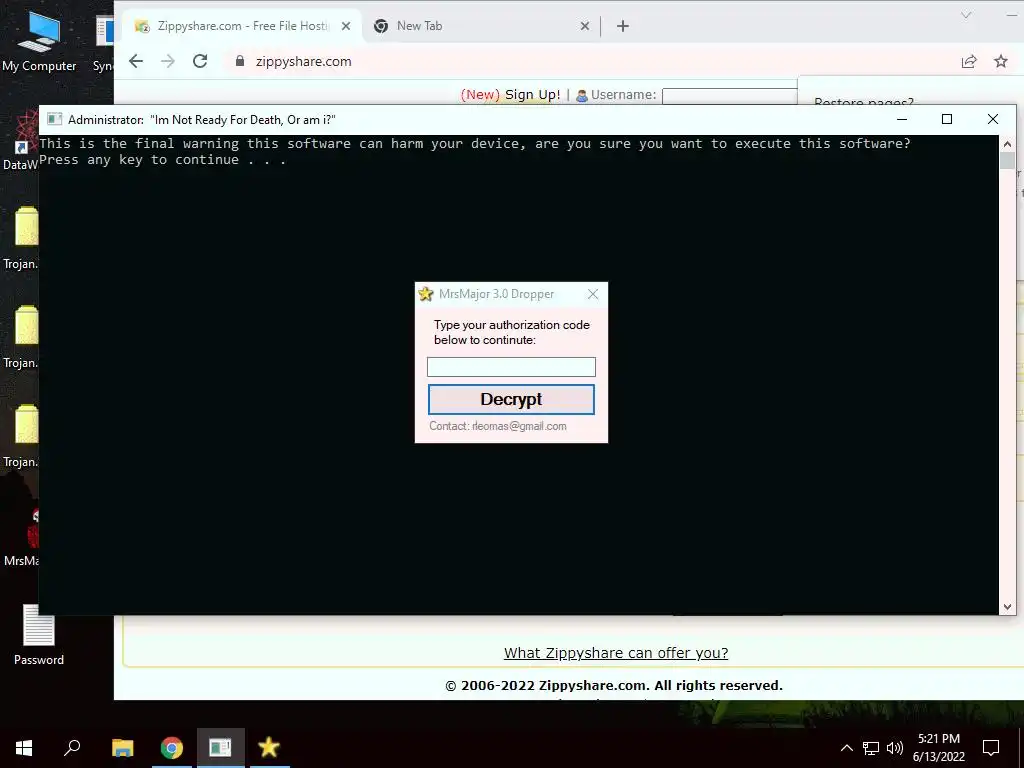Switch to the Zippyshare.com browser tab
The image size is (1024, 768).
(x=243, y=26)
